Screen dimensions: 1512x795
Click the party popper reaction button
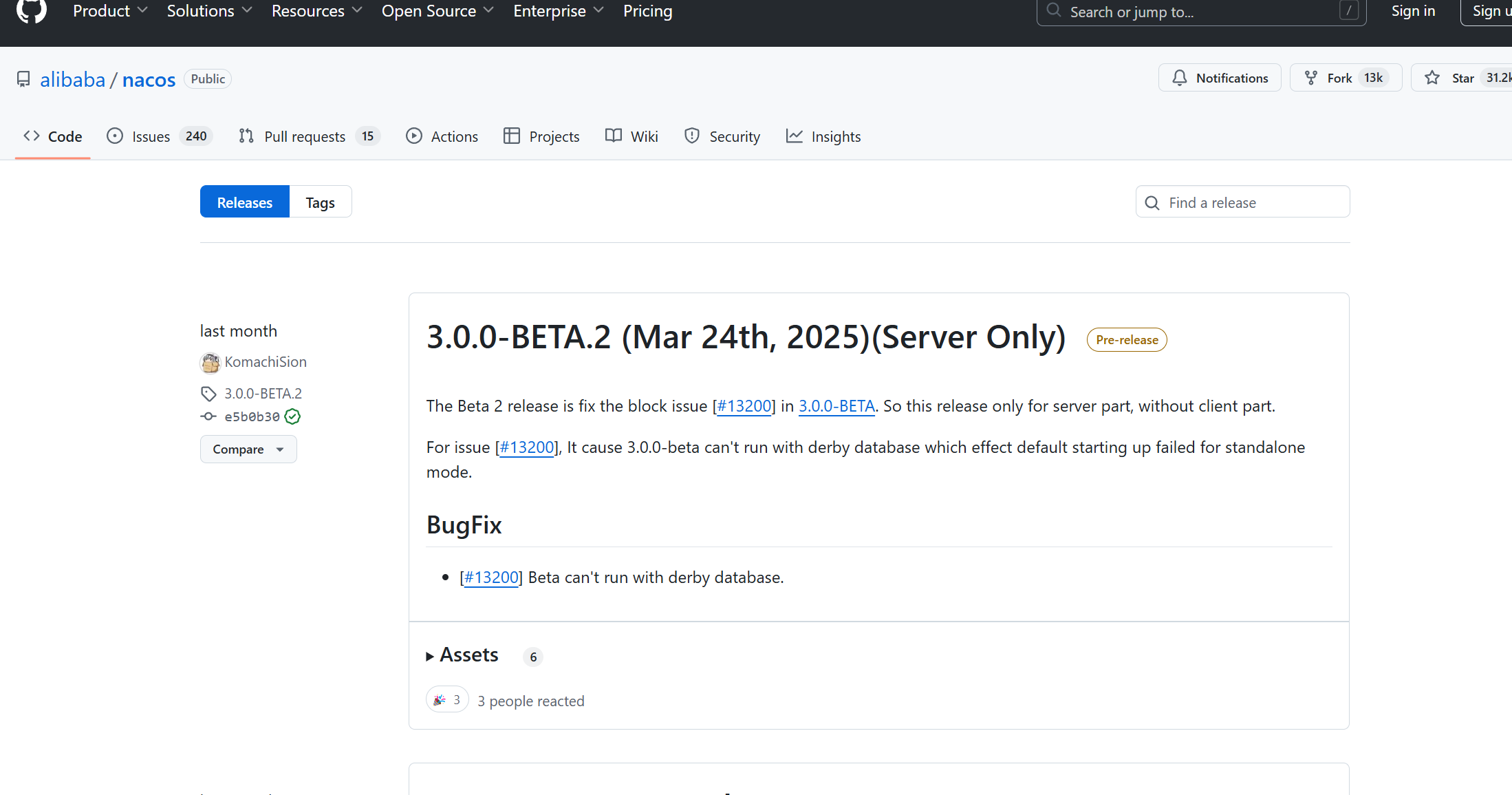(447, 700)
